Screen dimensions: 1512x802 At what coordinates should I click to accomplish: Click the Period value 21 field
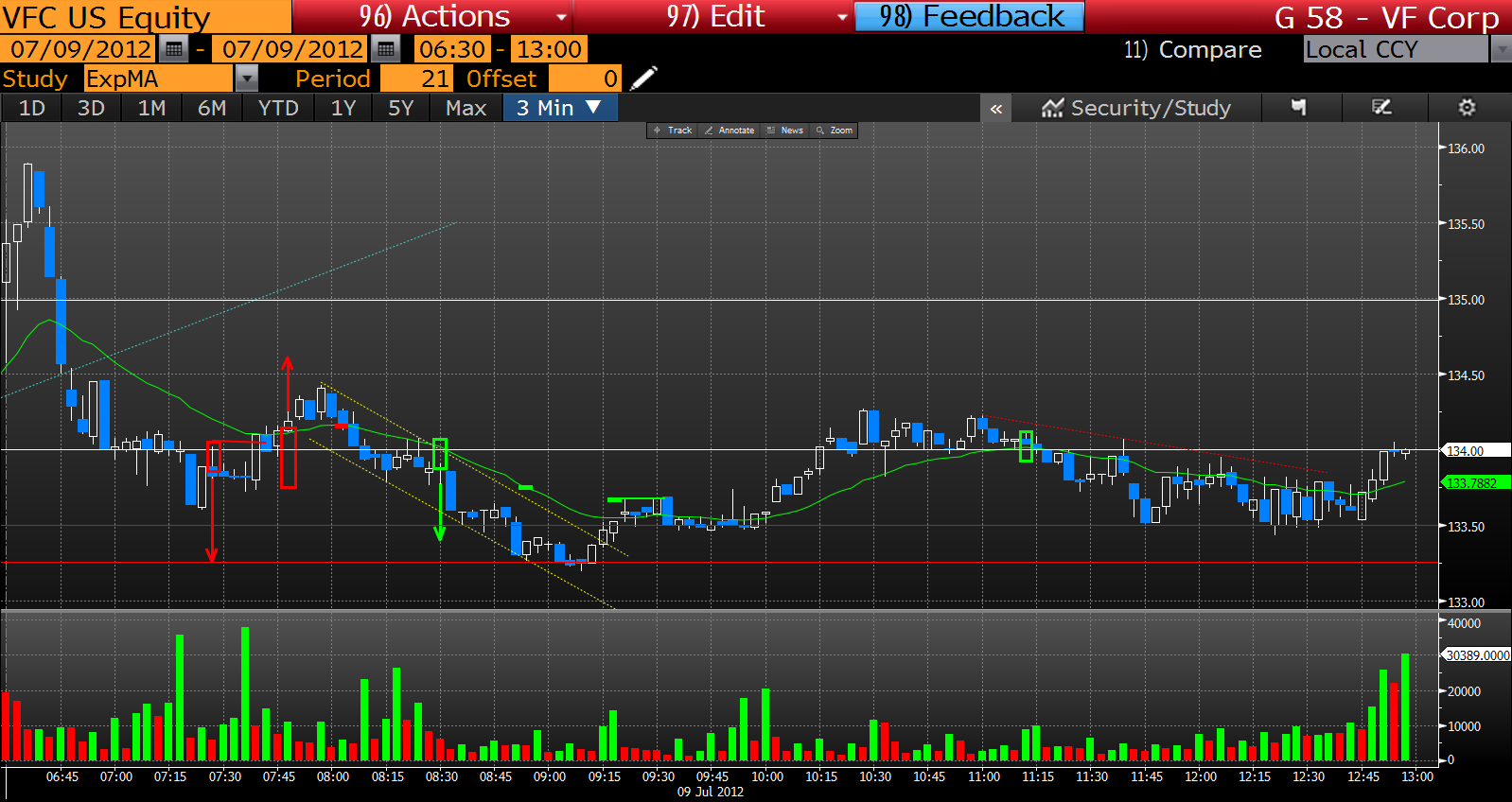pyautogui.click(x=416, y=78)
